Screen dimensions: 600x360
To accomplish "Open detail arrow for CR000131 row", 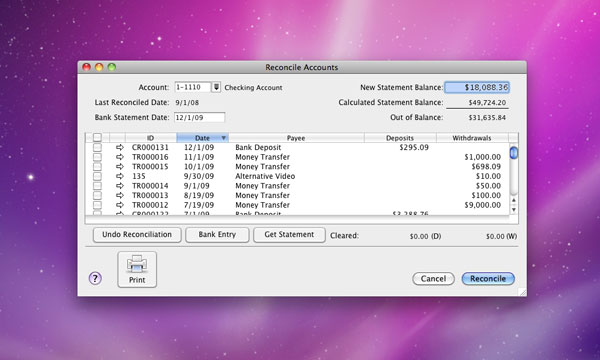I will click(x=120, y=147).
